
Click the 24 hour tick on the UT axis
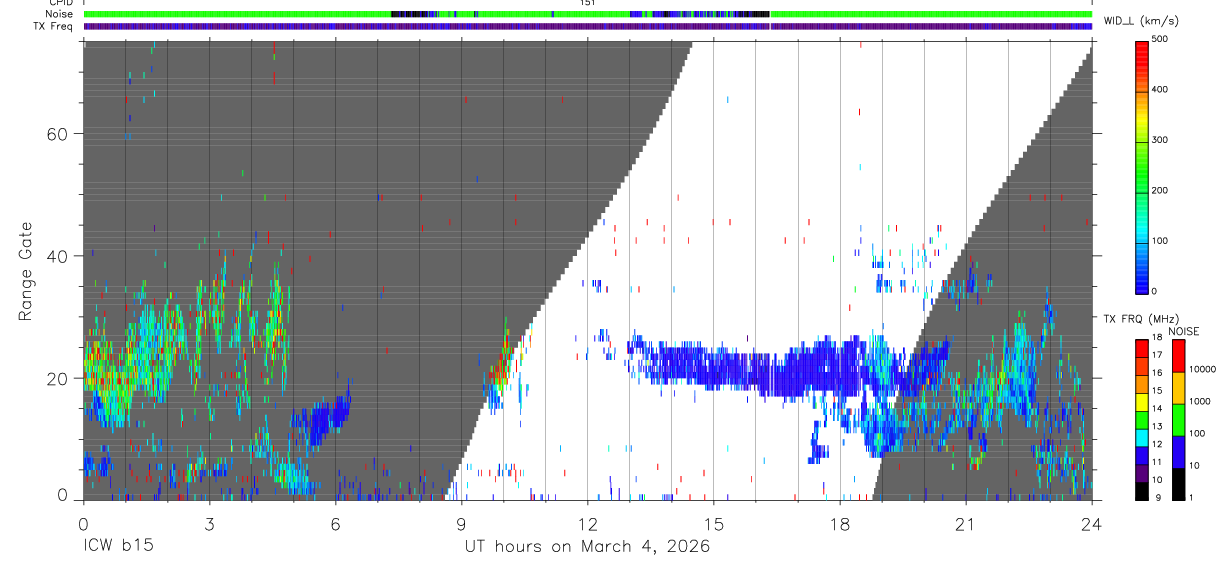click(1091, 523)
